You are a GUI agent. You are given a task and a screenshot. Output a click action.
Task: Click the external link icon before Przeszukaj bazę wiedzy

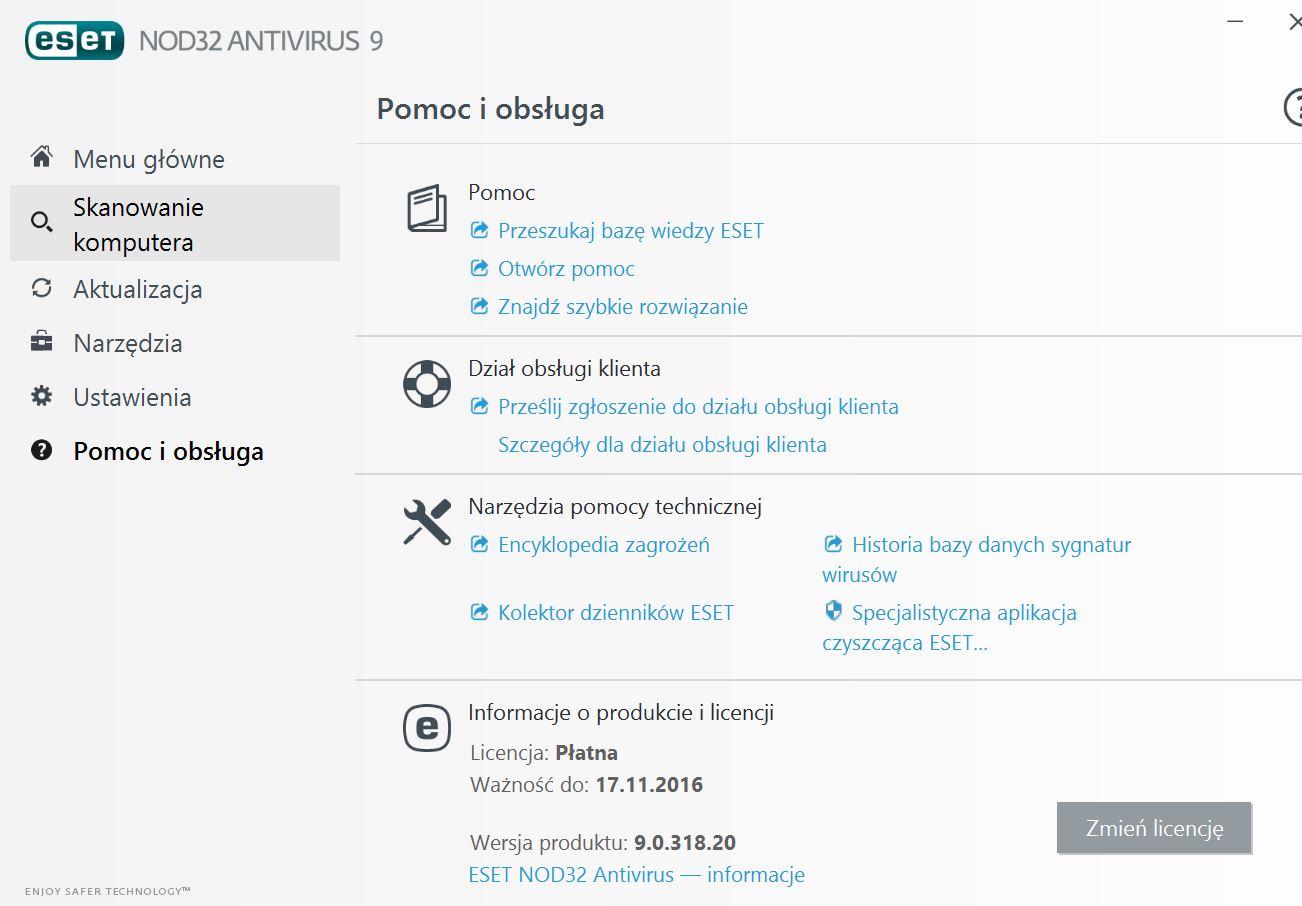tap(479, 231)
